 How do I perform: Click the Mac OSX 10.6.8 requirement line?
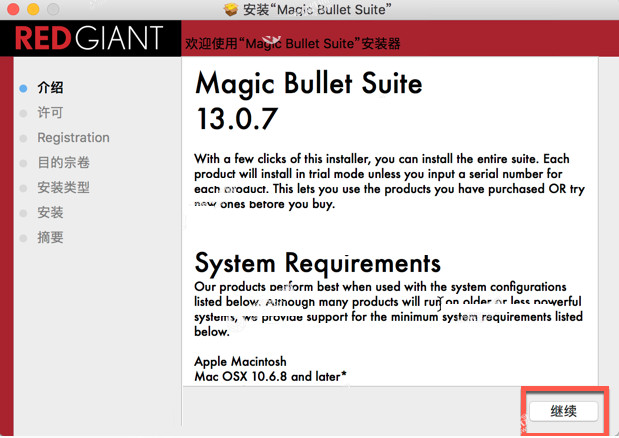(270, 376)
